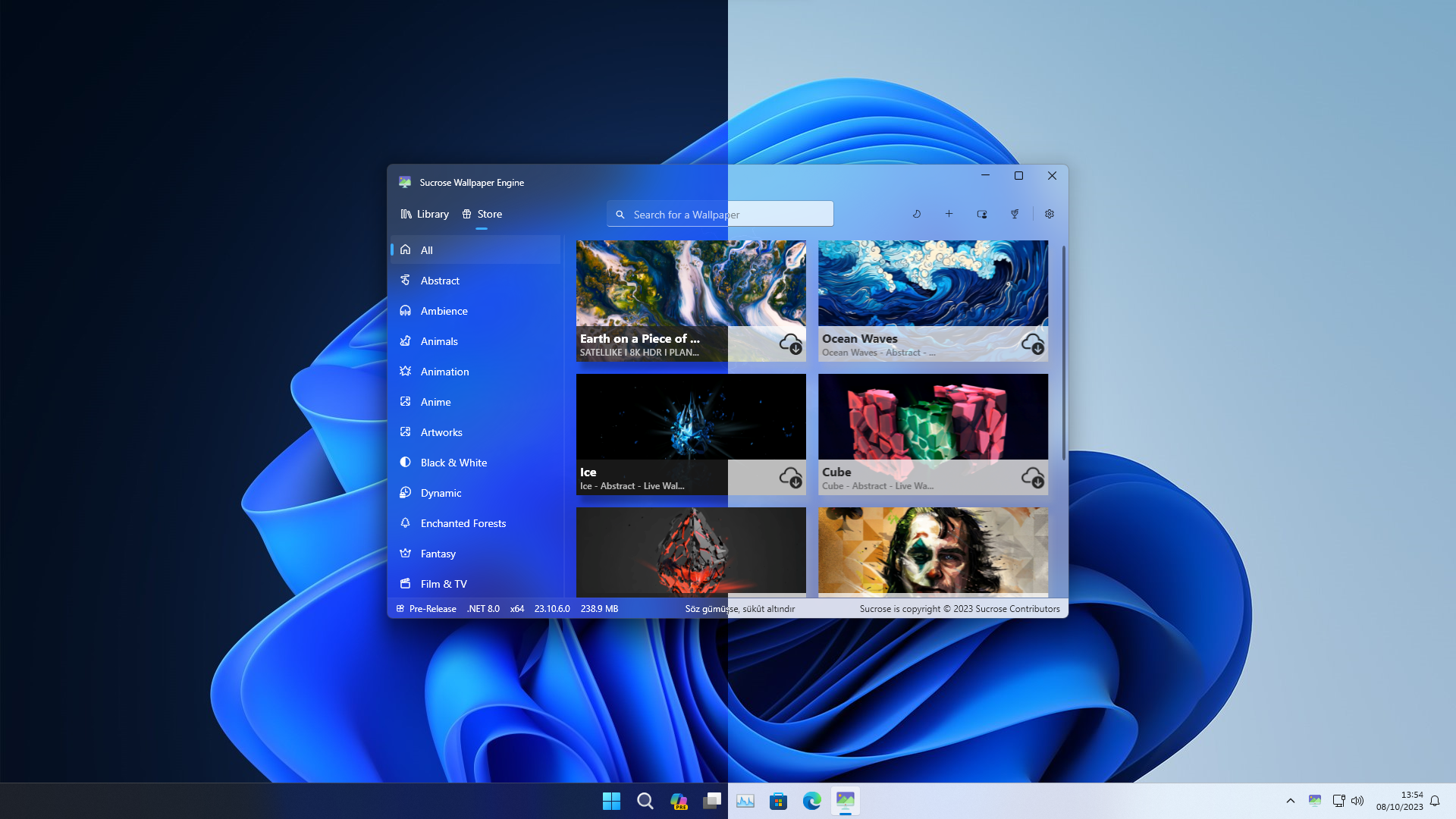Viewport: 1456px width, 819px height.
Task: Click the refresh/cycle icon in toolbar
Action: [x=916, y=213]
